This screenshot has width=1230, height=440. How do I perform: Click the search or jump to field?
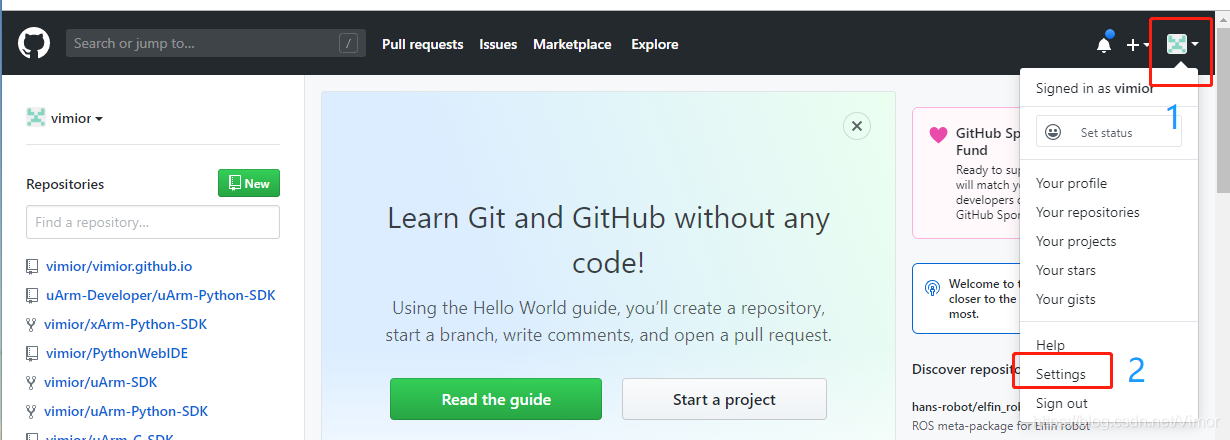[x=214, y=43]
